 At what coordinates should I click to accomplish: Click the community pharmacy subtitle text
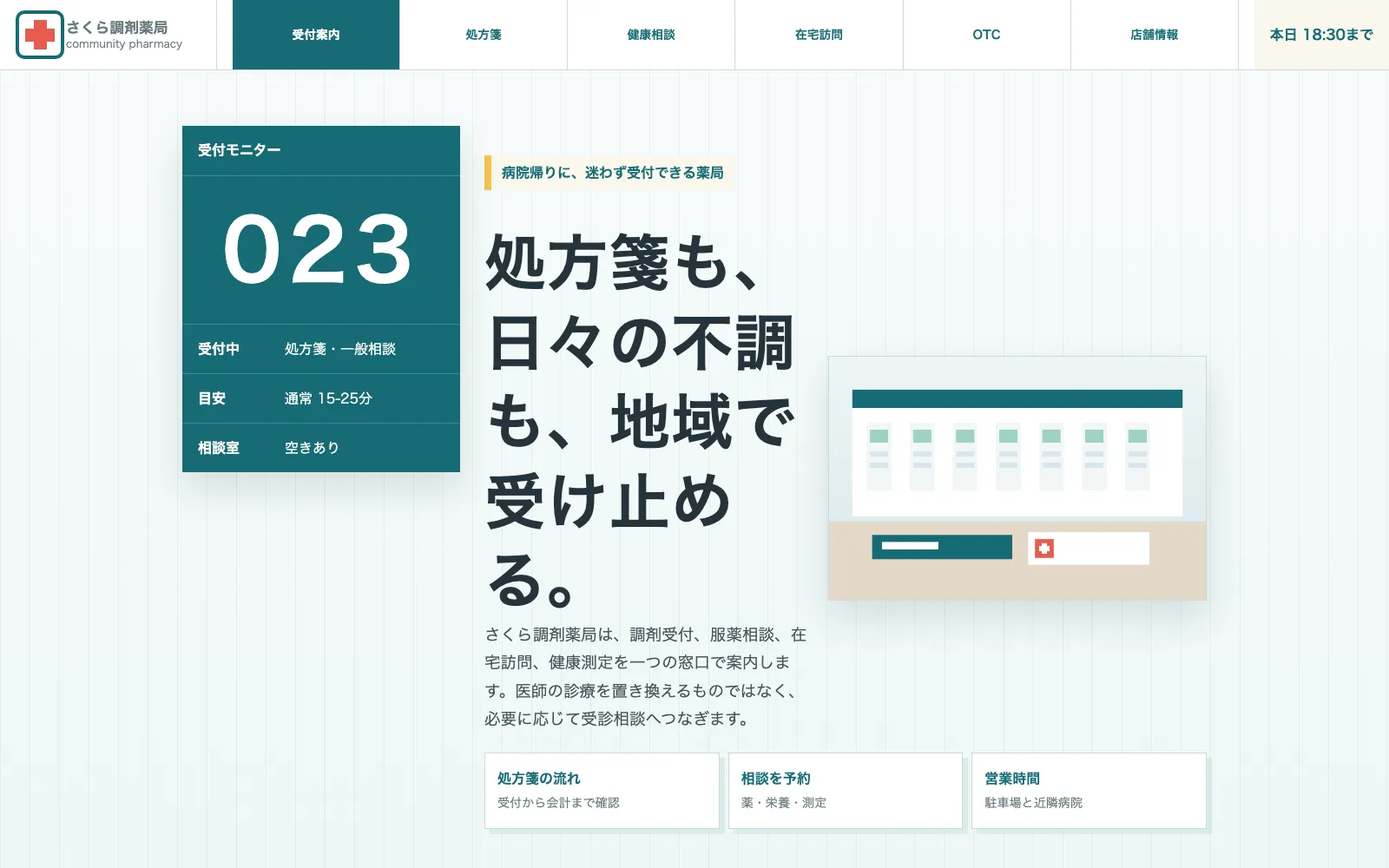click(x=124, y=44)
